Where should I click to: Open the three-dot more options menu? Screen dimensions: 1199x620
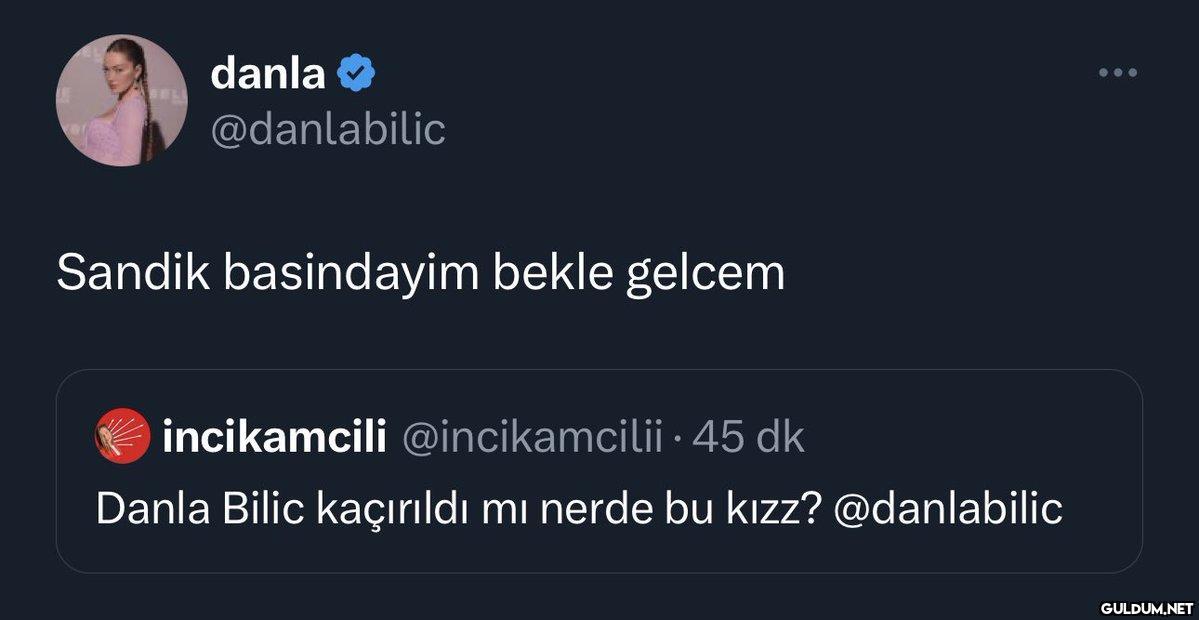click(x=1117, y=72)
